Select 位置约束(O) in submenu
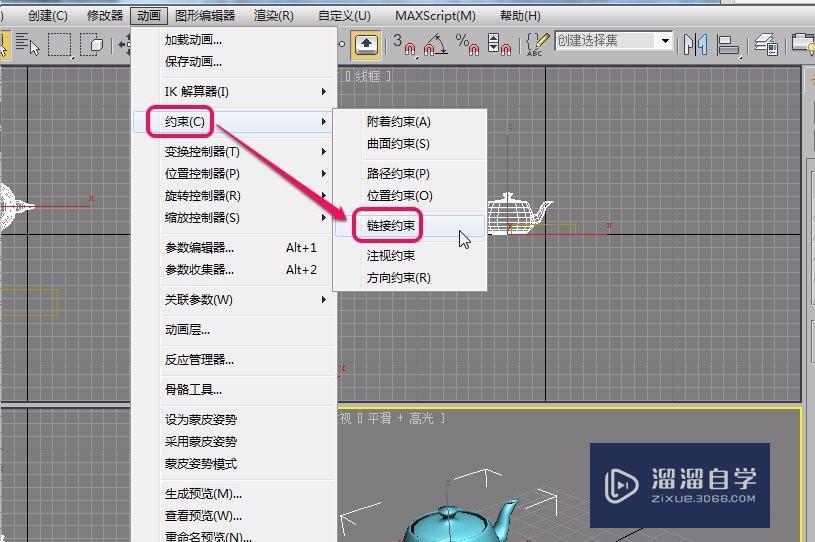The width and height of the screenshot is (815, 542). tap(410, 196)
